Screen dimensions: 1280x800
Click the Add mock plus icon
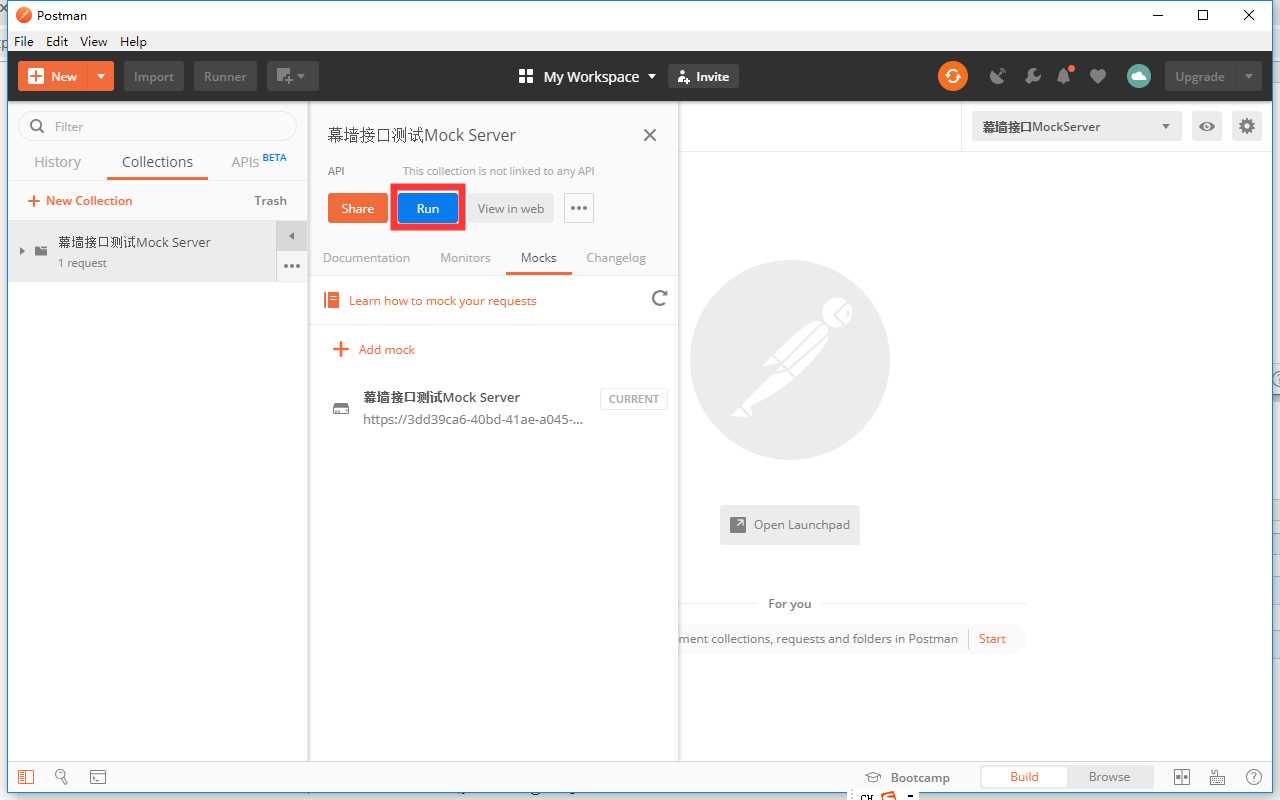coord(341,349)
